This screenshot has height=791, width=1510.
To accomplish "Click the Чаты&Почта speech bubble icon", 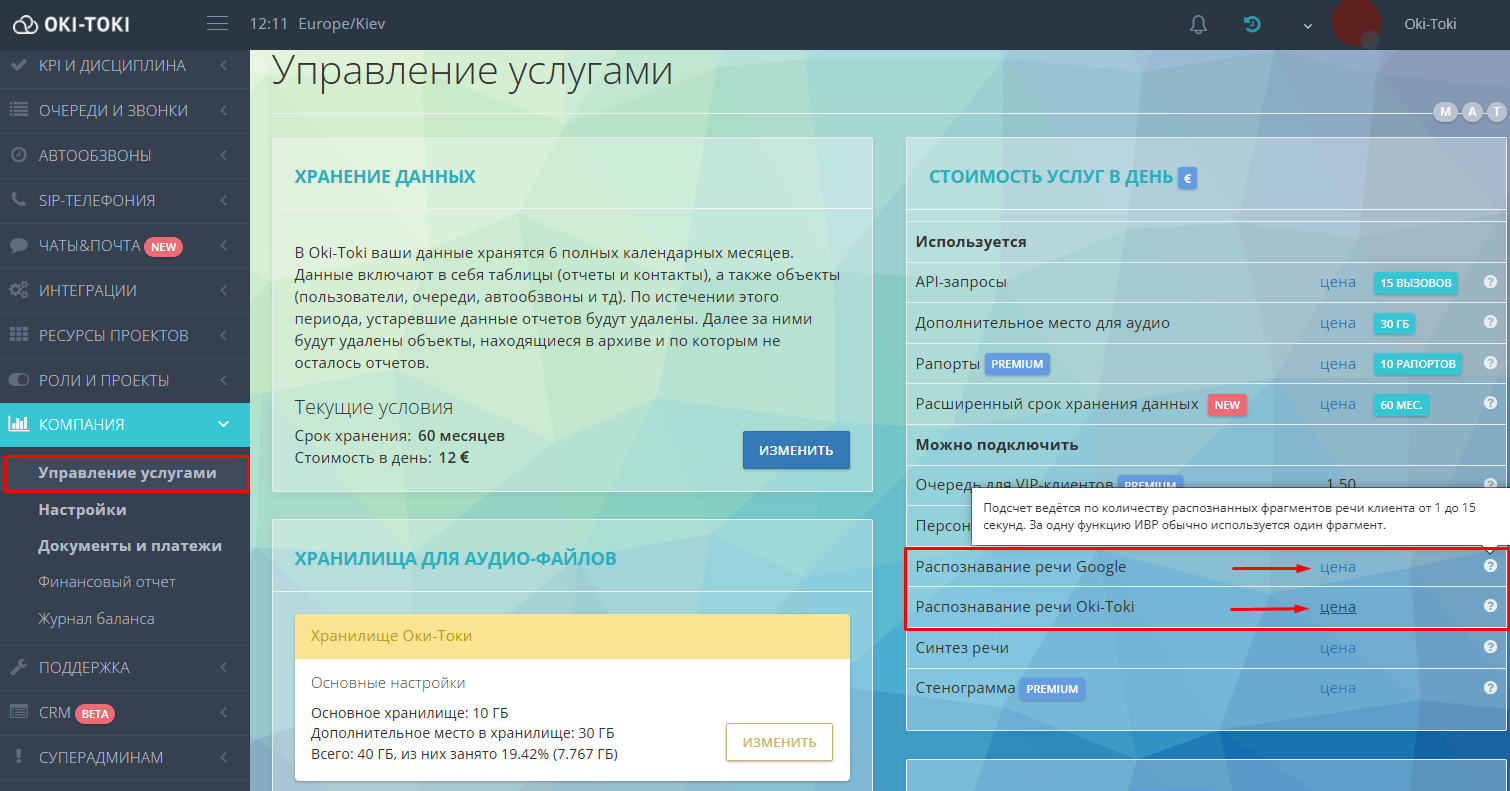I will [18, 245].
